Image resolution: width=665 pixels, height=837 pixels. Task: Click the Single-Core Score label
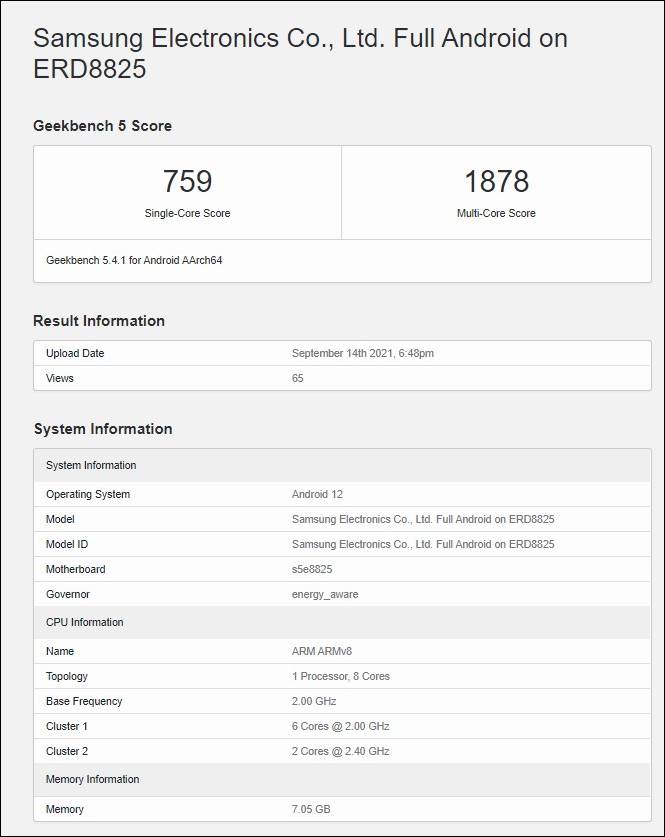coord(187,213)
